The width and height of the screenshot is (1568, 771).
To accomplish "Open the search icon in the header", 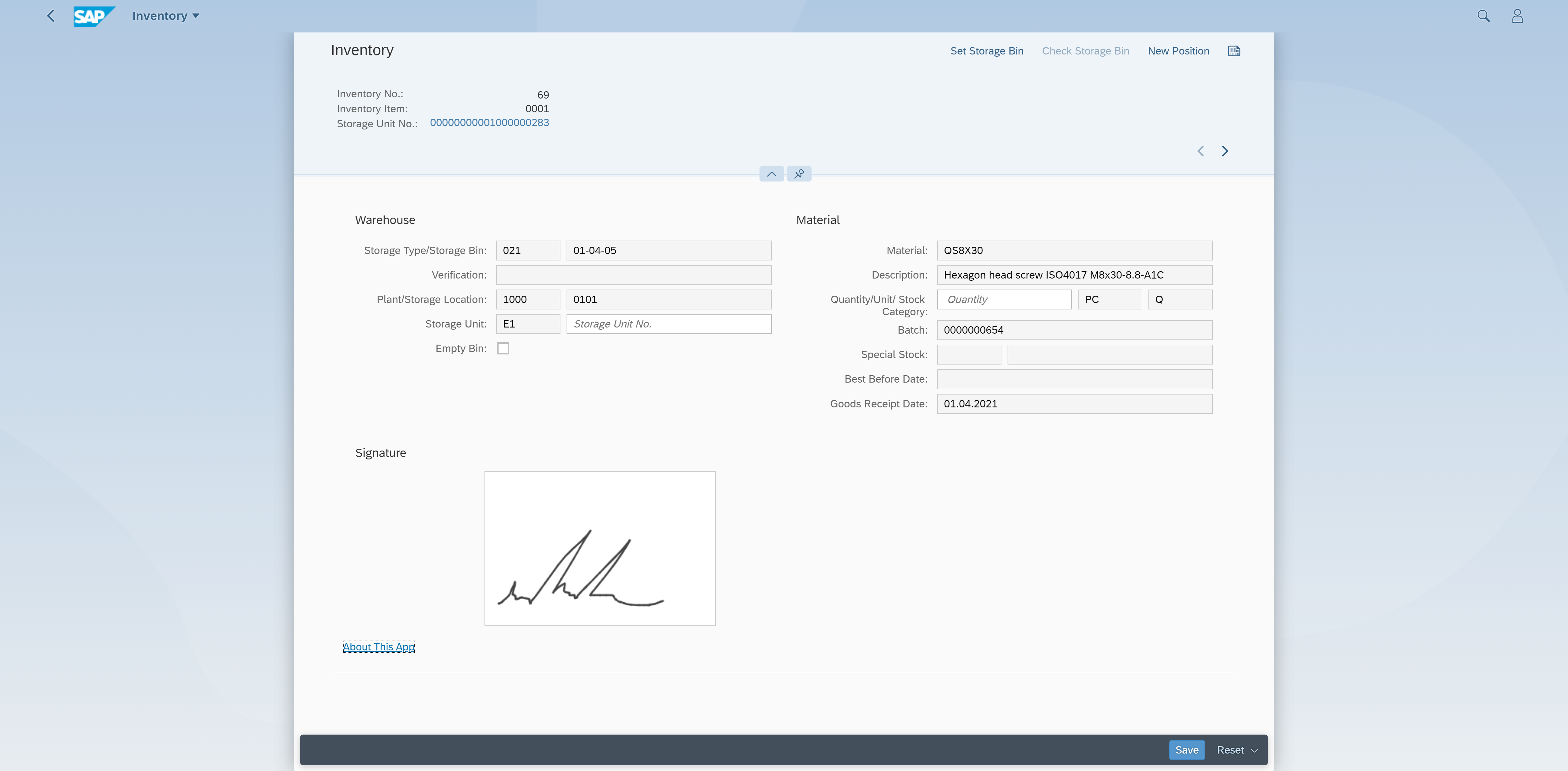I will point(1483,16).
